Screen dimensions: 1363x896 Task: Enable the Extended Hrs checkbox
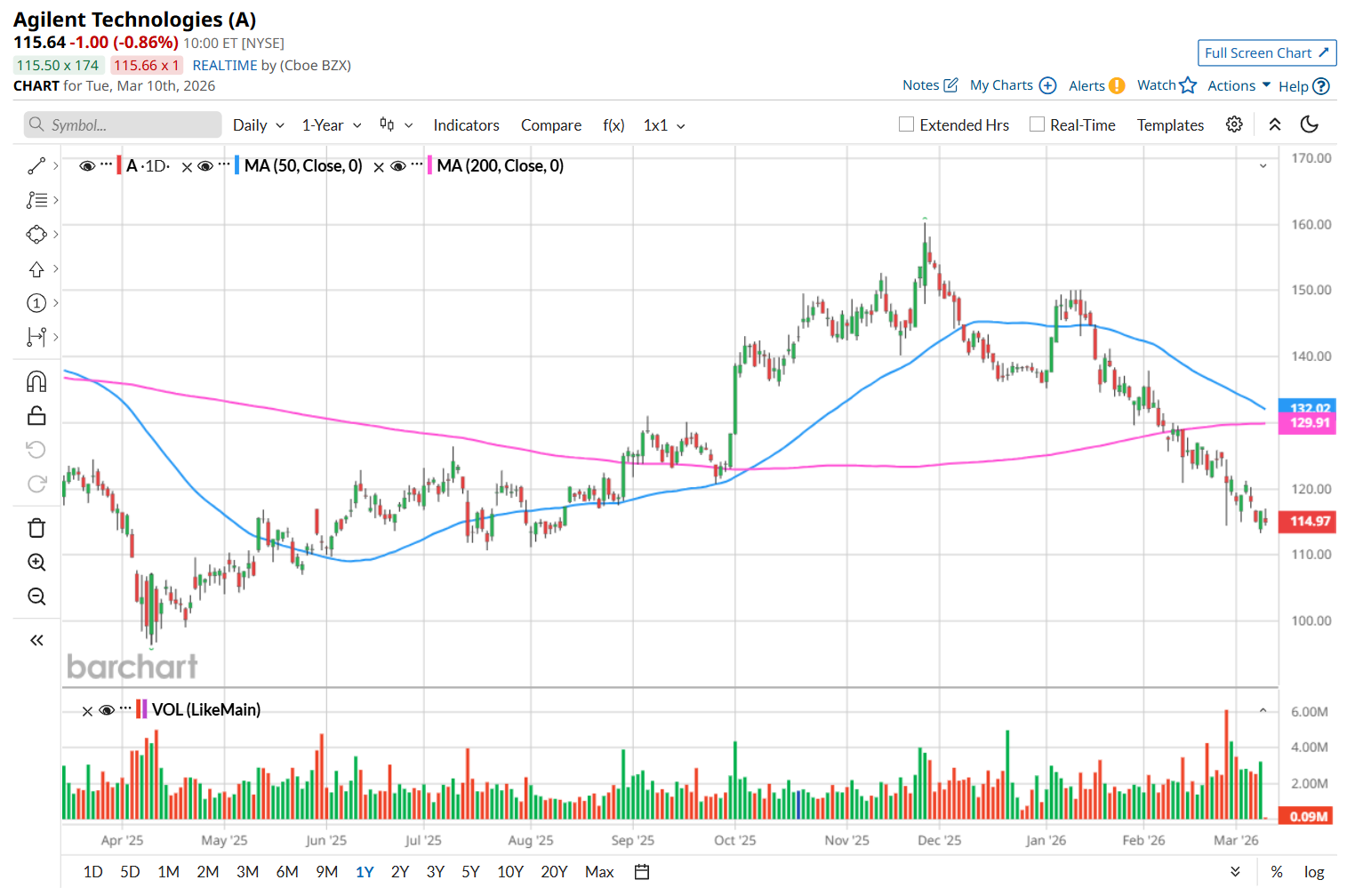click(907, 124)
